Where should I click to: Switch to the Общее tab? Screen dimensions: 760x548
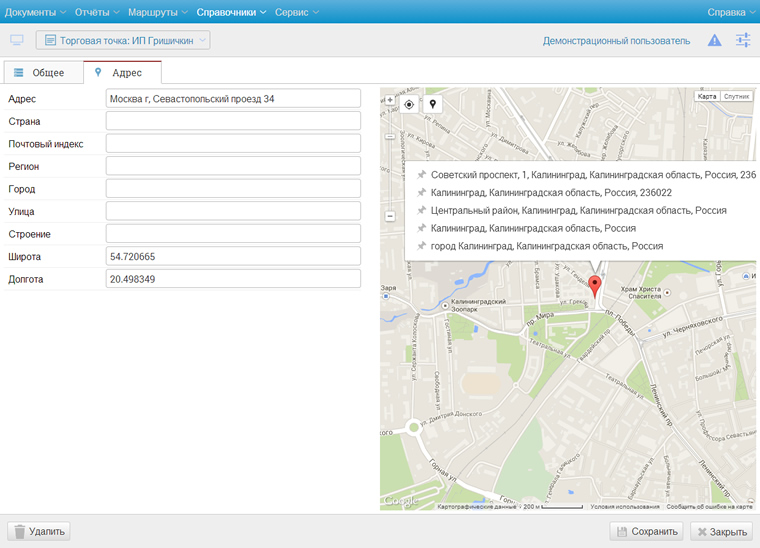[44, 73]
